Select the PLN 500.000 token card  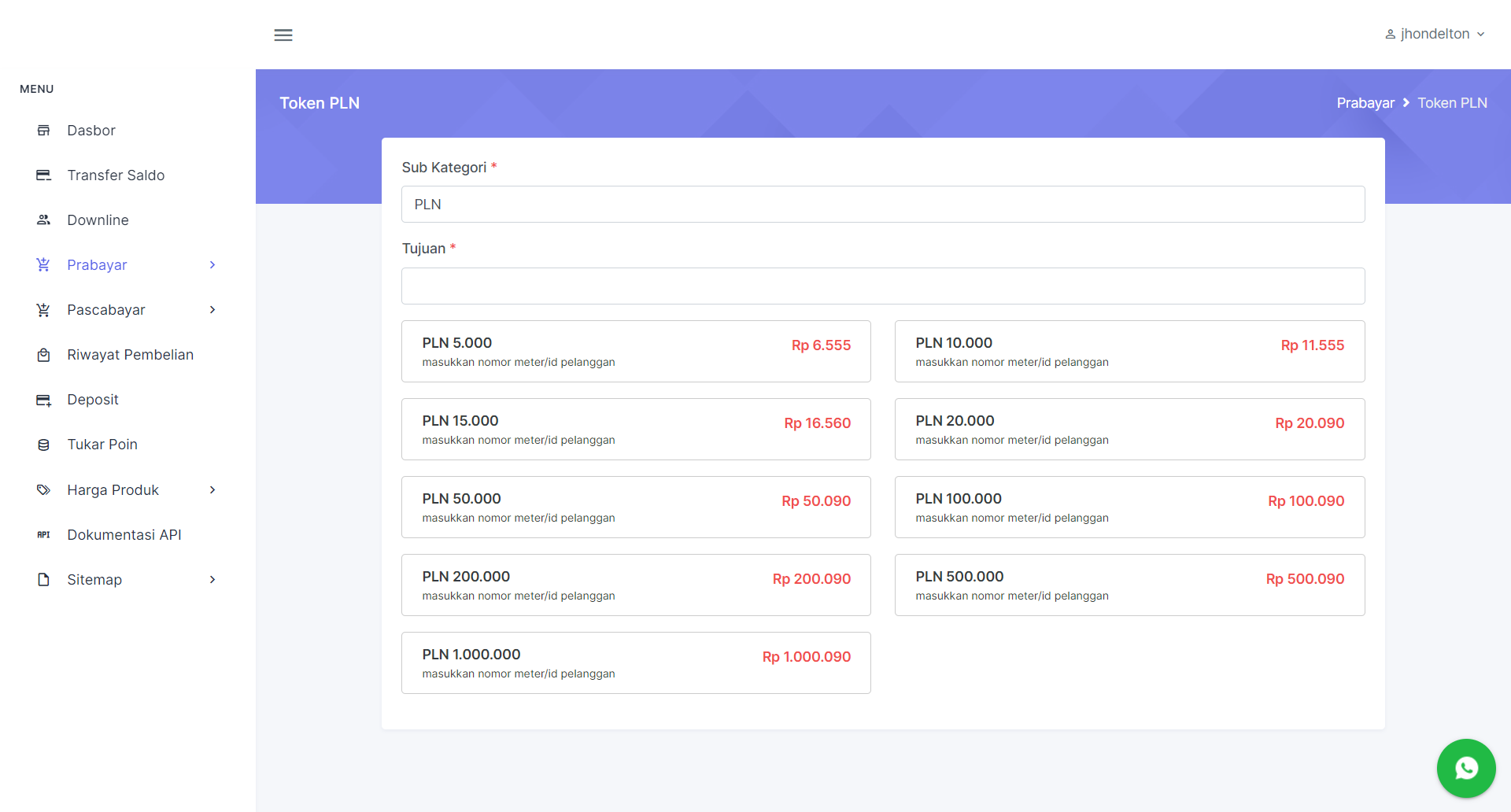click(1130, 585)
